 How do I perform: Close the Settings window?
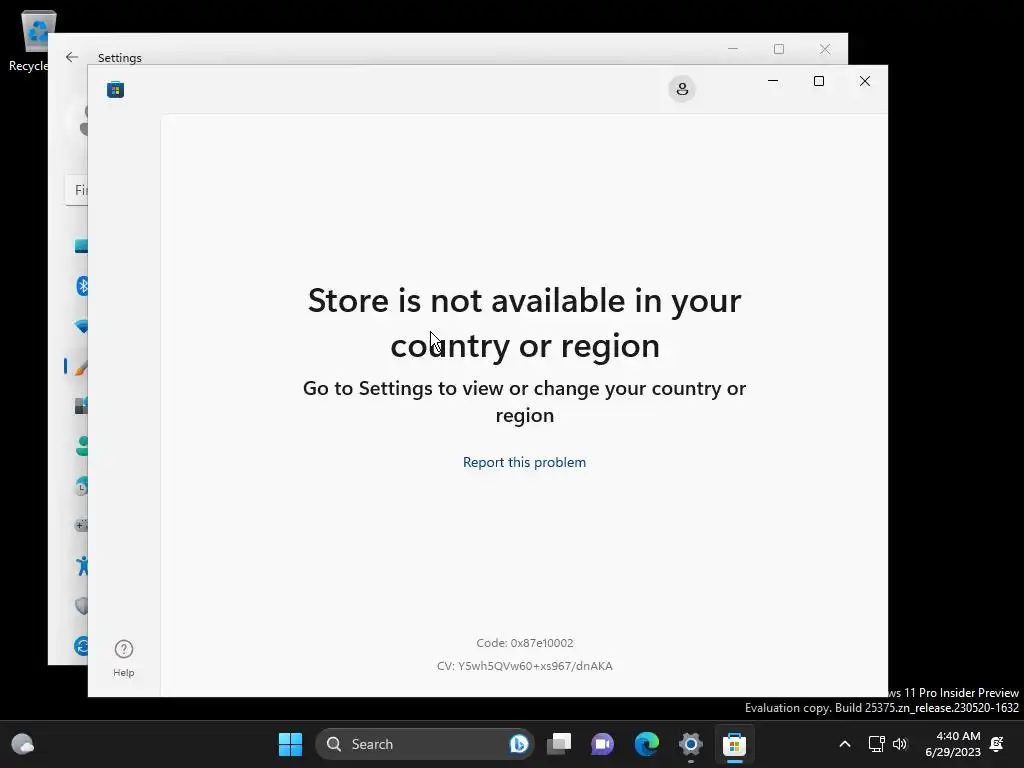pyautogui.click(x=825, y=49)
